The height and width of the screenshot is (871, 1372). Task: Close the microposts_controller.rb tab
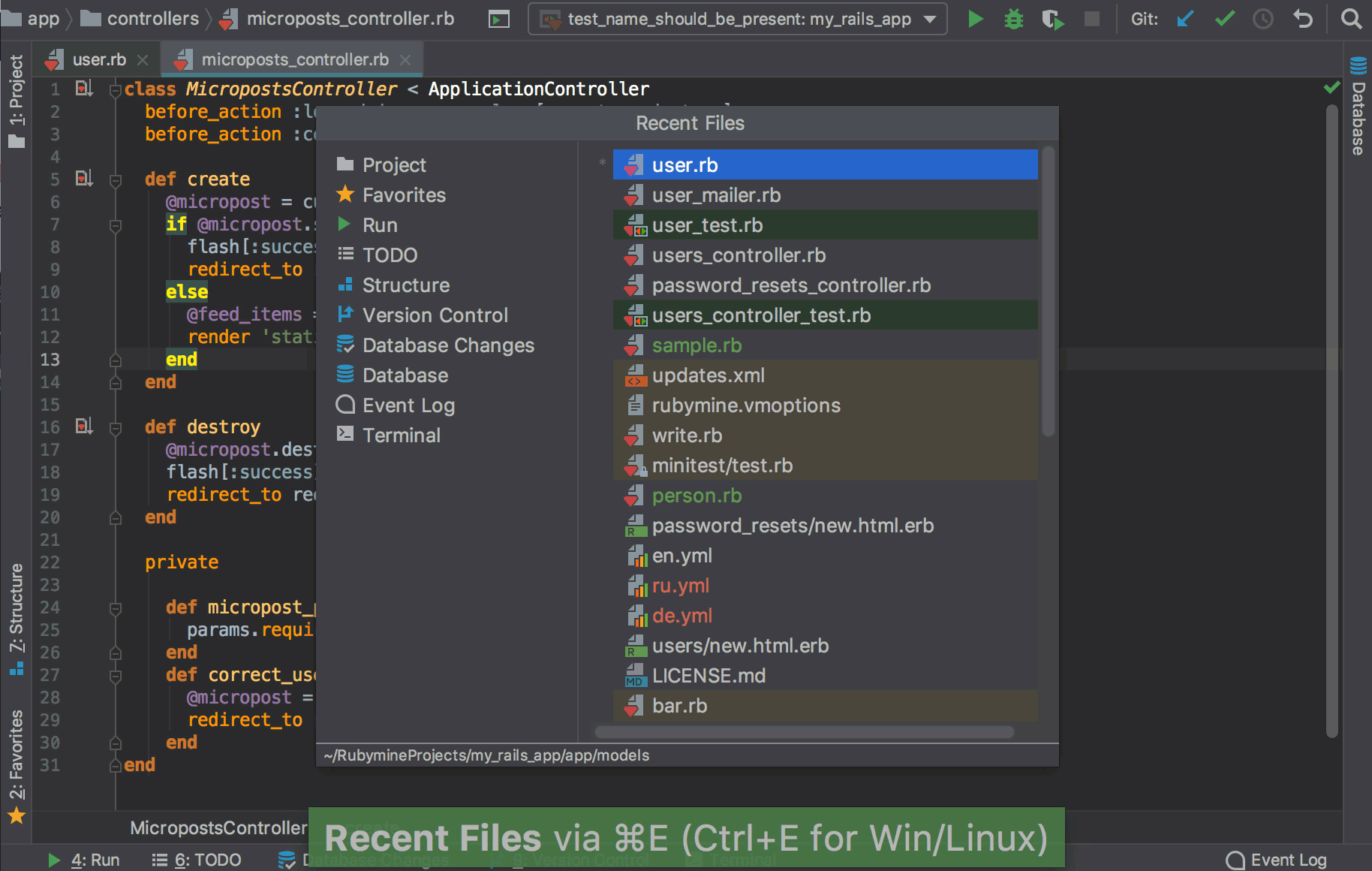[405, 60]
